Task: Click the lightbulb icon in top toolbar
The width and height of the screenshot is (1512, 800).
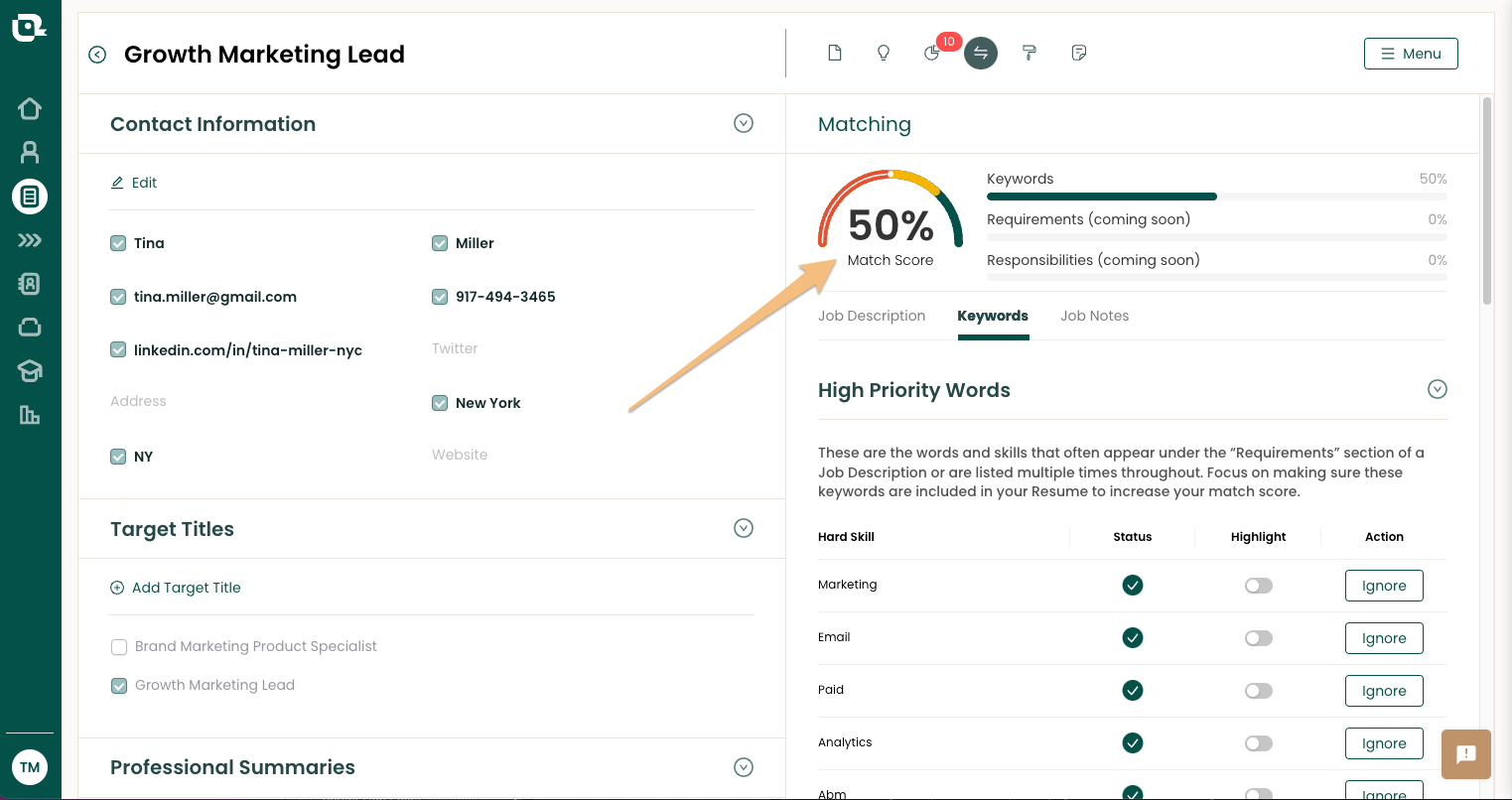Action: coord(884,53)
